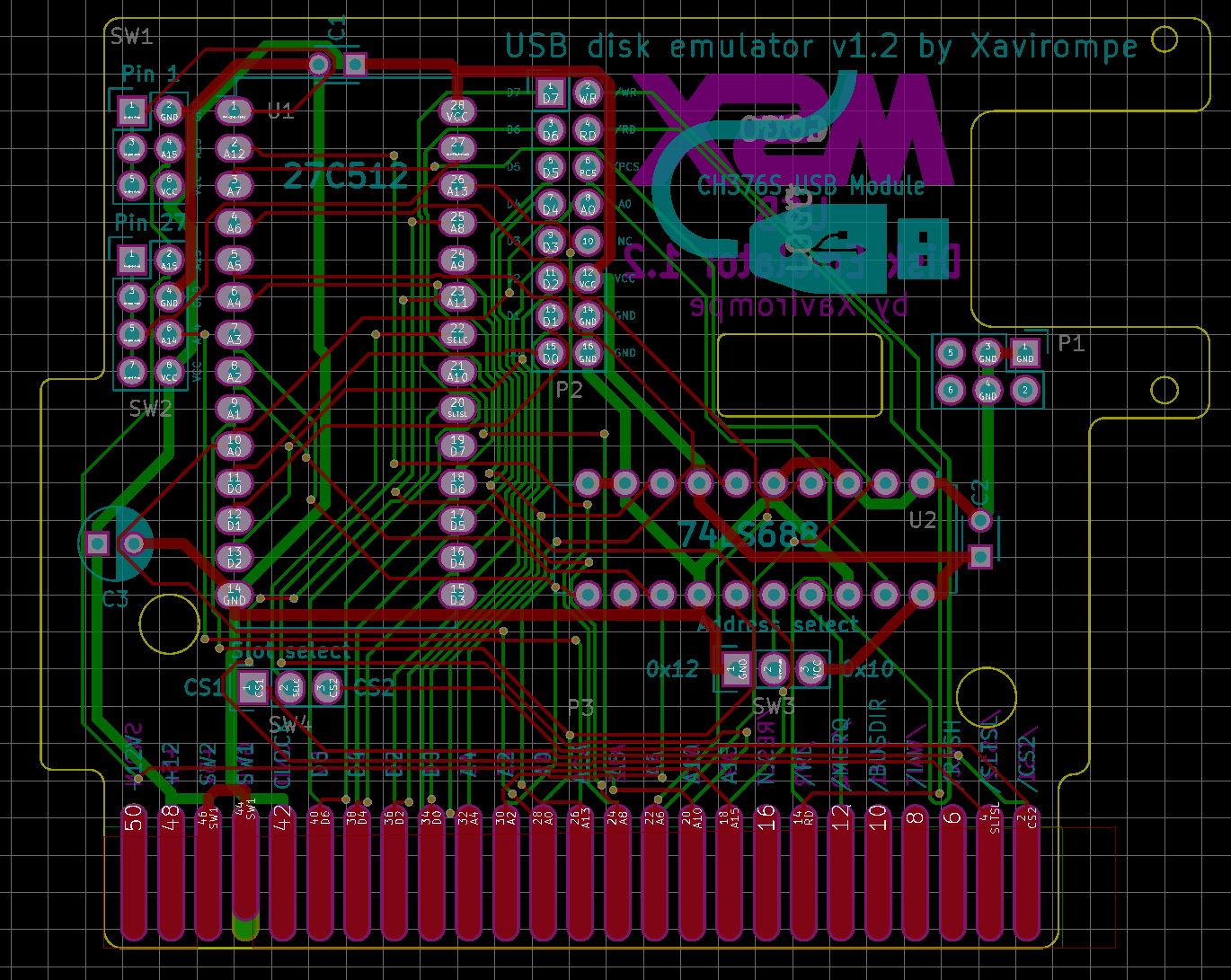Select square pad of capacitor C3
The image size is (1231, 980).
click(x=97, y=543)
